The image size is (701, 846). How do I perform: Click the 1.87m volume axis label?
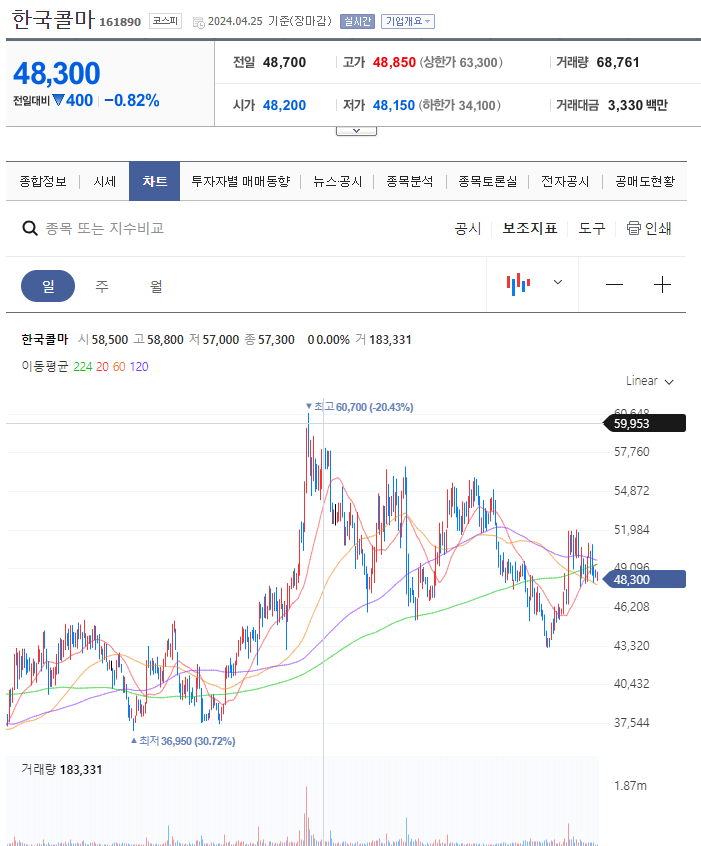click(630, 786)
